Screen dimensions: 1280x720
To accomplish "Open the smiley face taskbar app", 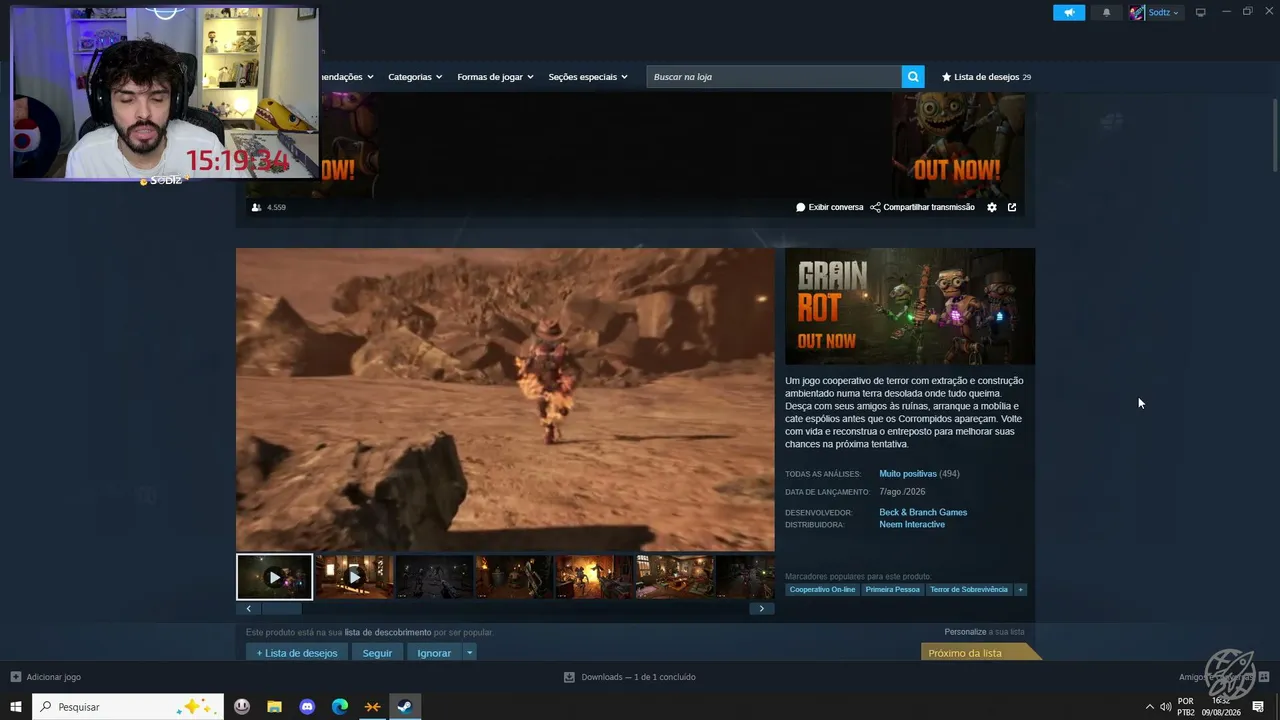I will pyautogui.click(x=242, y=707).
